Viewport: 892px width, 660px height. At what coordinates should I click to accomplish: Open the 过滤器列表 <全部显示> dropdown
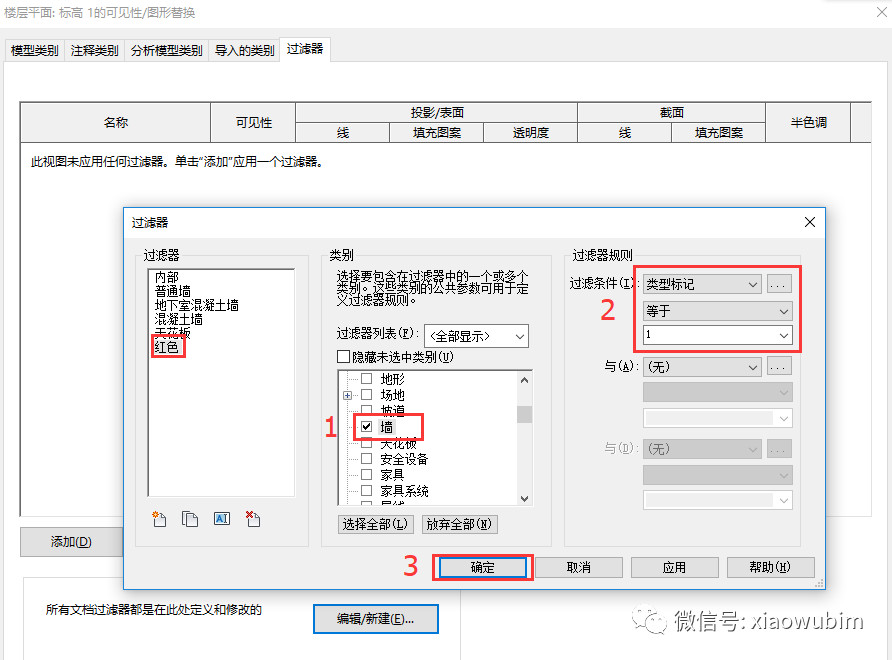tap(476, 336)
